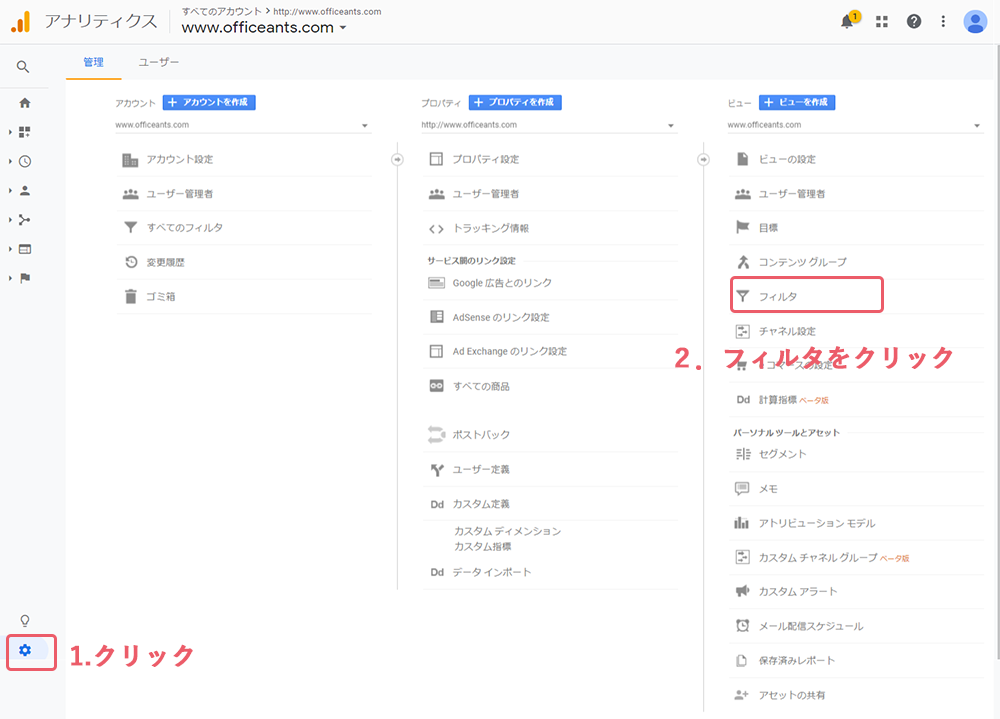Open the アセットの共有 link
1000x719 pixels.
tap(791, 695)
